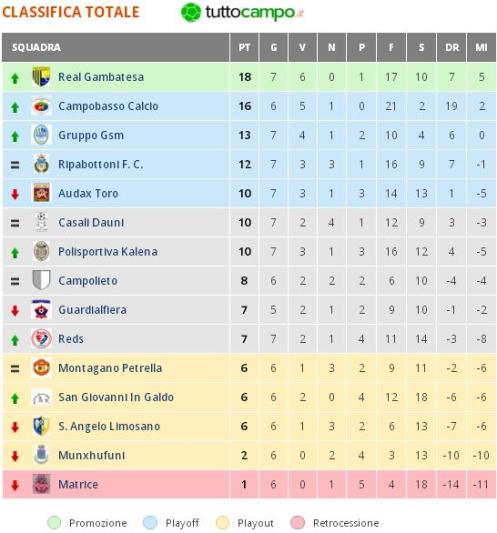Click the Munxhufuni down-arrow trend indicator

(x=15, y=456)
